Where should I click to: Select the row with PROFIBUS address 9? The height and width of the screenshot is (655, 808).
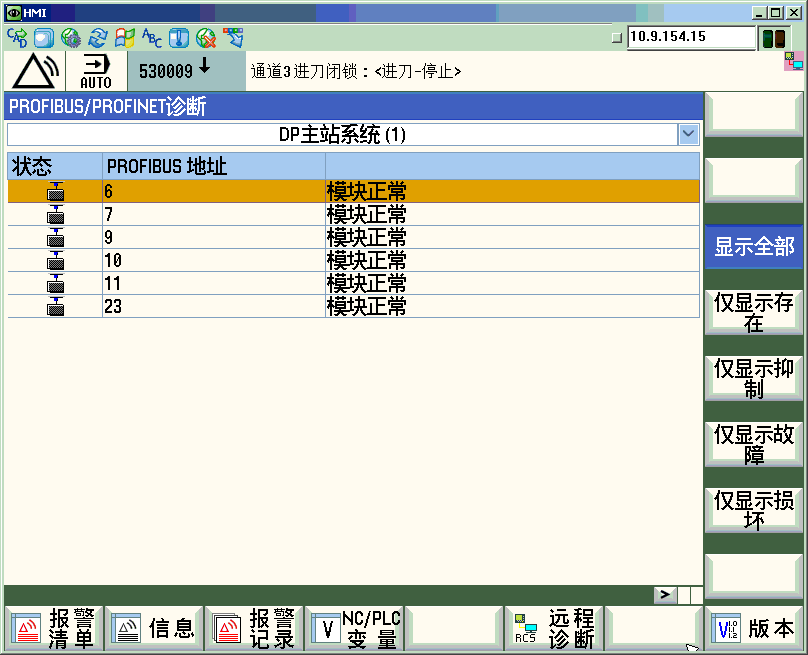354,237
